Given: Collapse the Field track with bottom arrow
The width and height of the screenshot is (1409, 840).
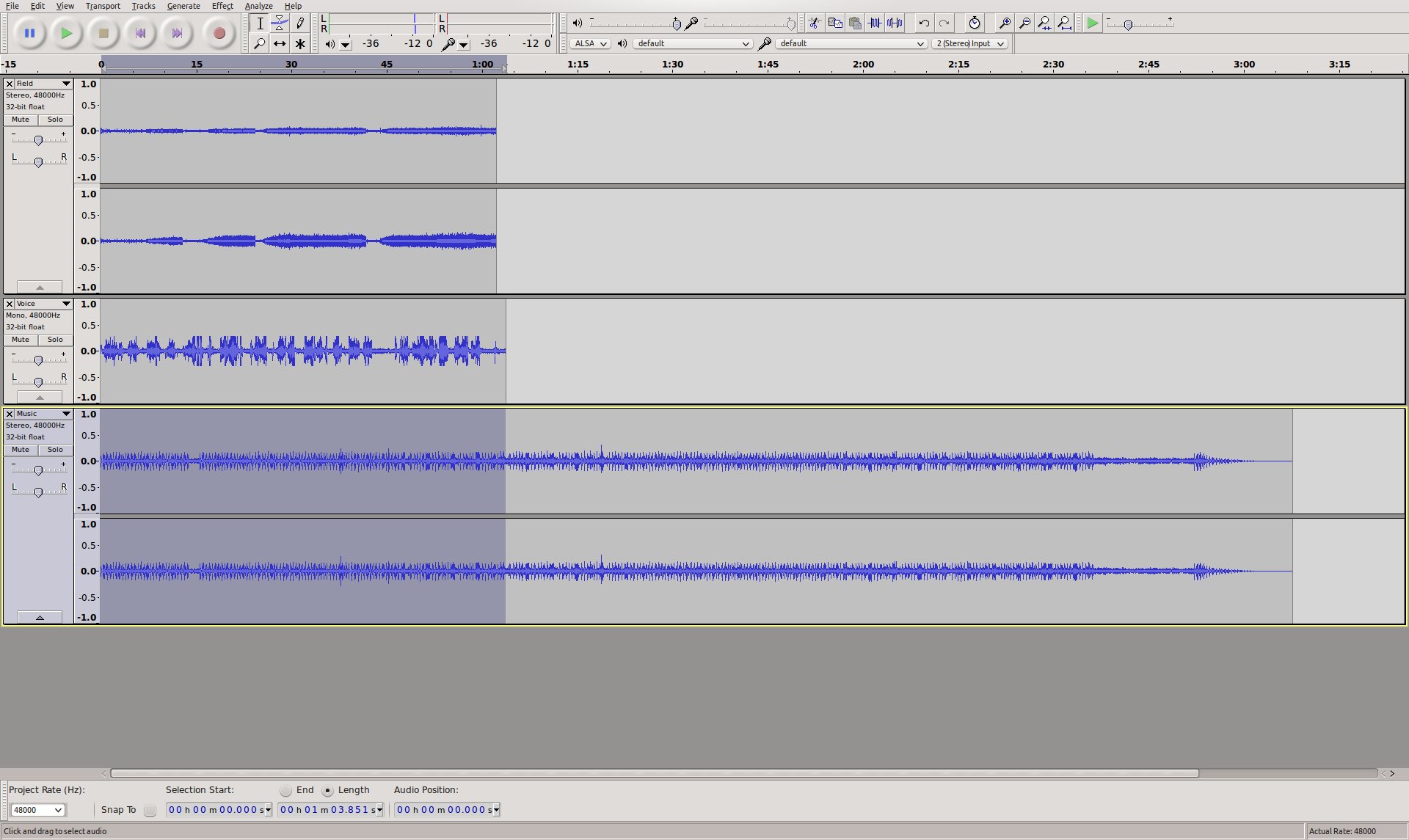Looking at the screenshot, I should coord(40,287).
